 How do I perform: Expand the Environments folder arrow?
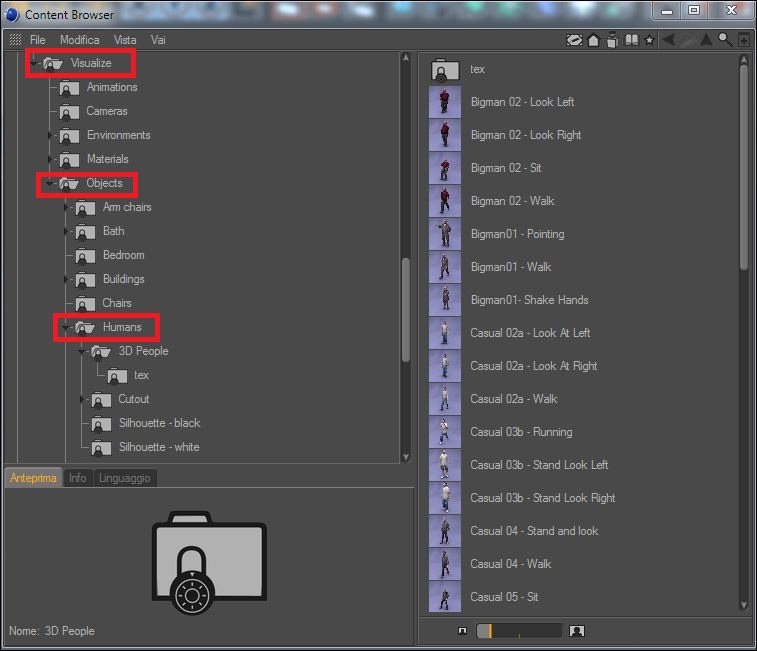(x=50, y=135)
